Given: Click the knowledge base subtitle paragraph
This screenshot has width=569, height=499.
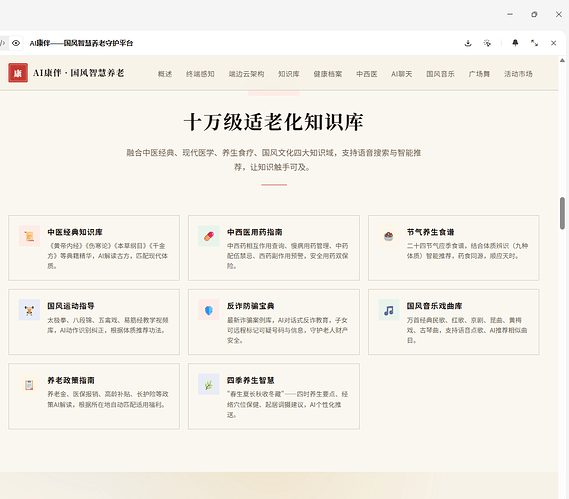Looking at the screenshot, I should (274, 160).
